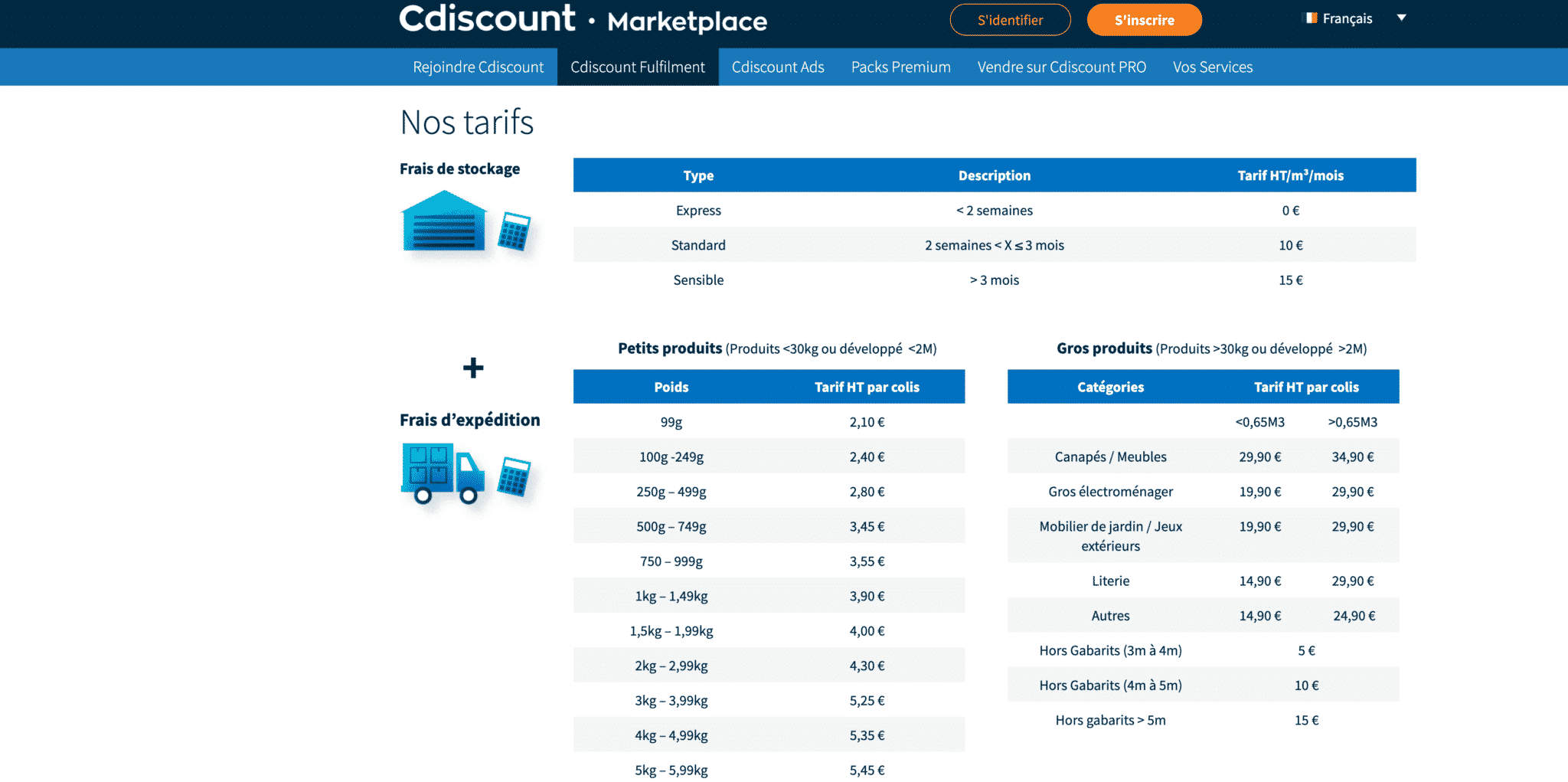The width and height of the screenshot is (1568, 782).
Task: Click the plus sign between fee sections
Action: click(473, 368)
